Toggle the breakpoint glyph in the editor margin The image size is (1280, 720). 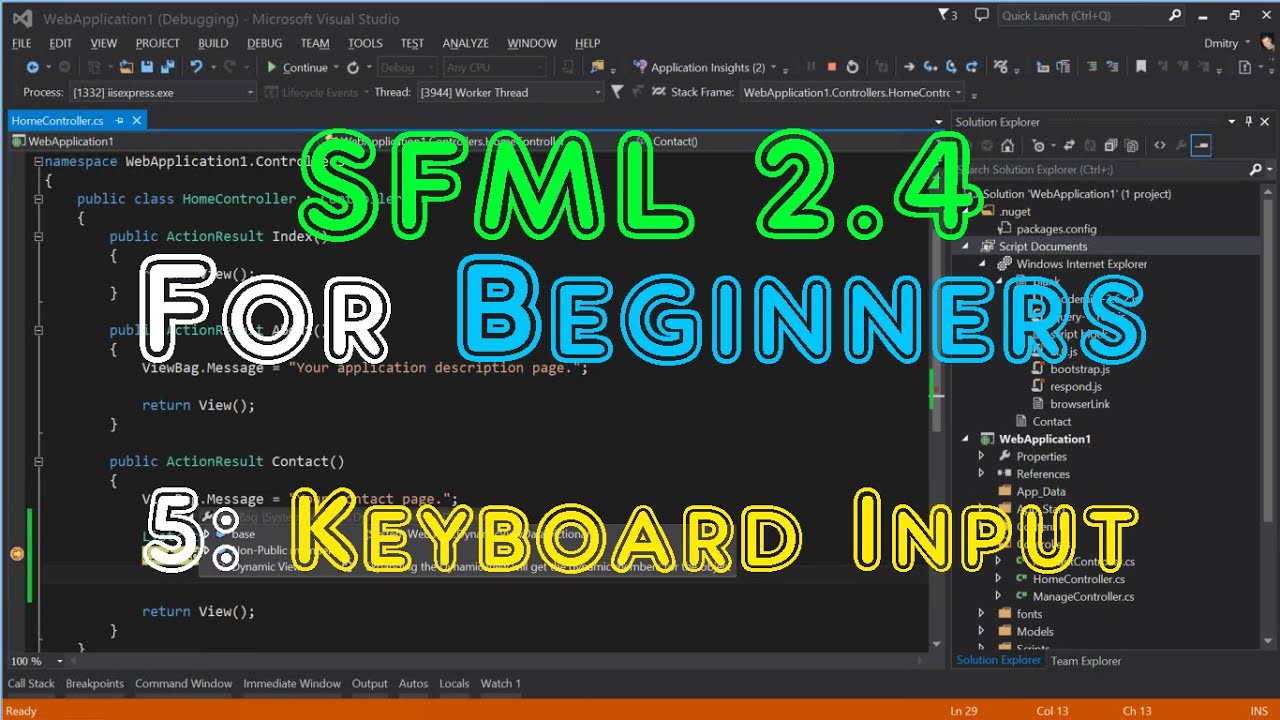click(x=16, y=553)
